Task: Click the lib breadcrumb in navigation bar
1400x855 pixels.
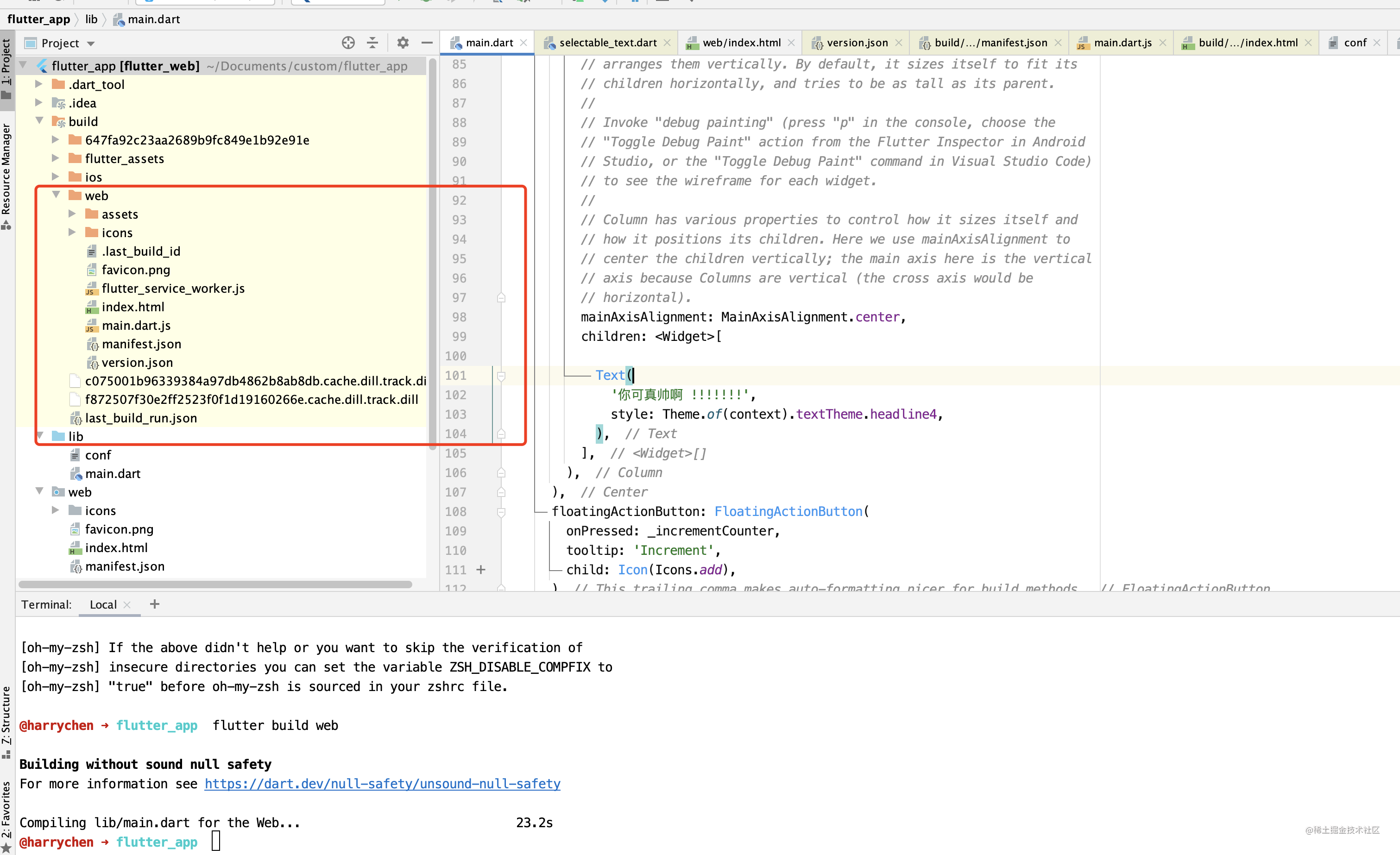Action: click(x=91, y=19)
